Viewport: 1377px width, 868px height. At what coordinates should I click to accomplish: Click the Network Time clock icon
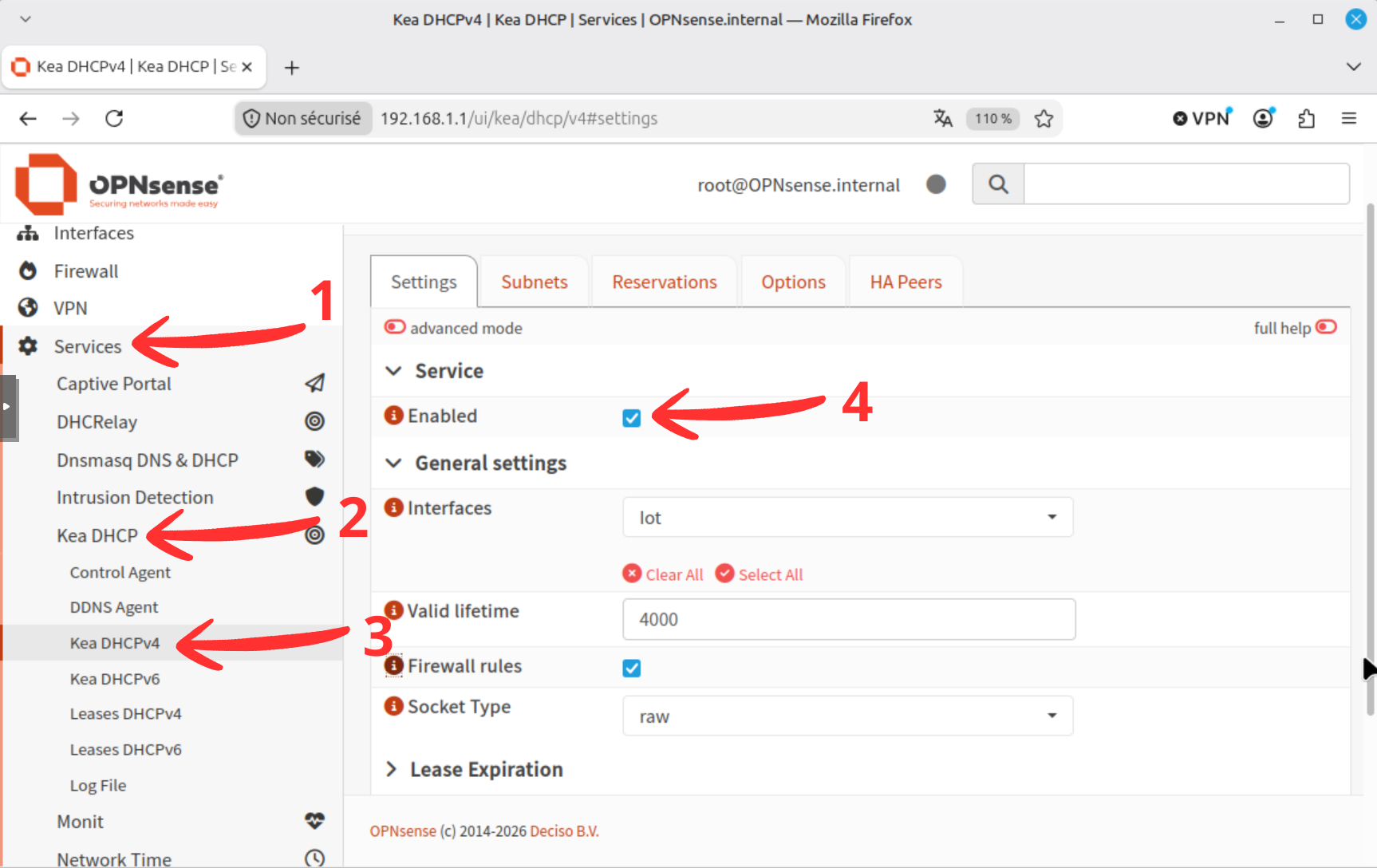pos(315,858)
